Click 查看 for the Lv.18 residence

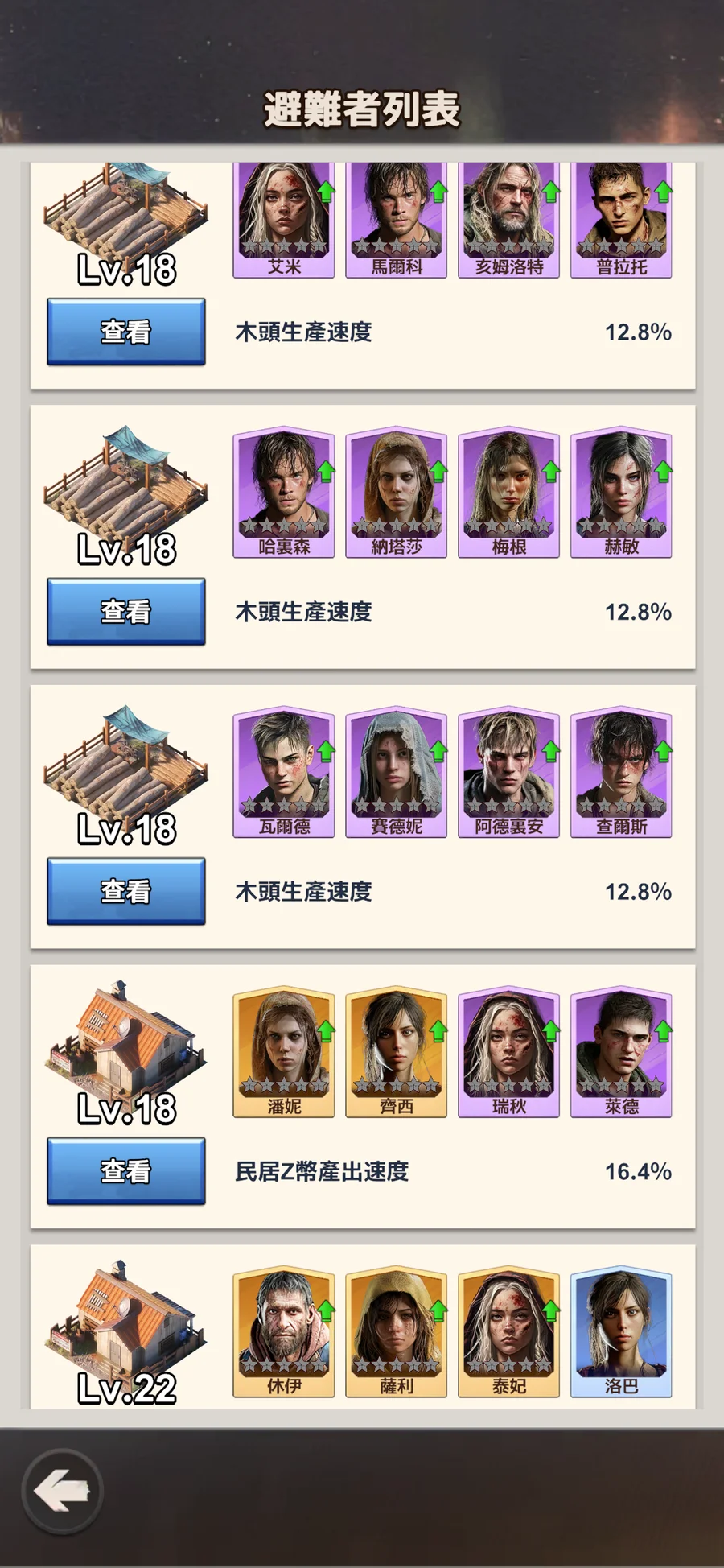[x=126, y=1171]
